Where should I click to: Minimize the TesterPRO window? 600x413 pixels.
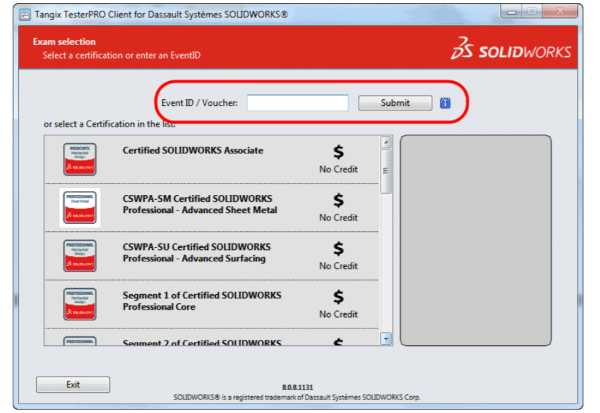click(511, 12)
